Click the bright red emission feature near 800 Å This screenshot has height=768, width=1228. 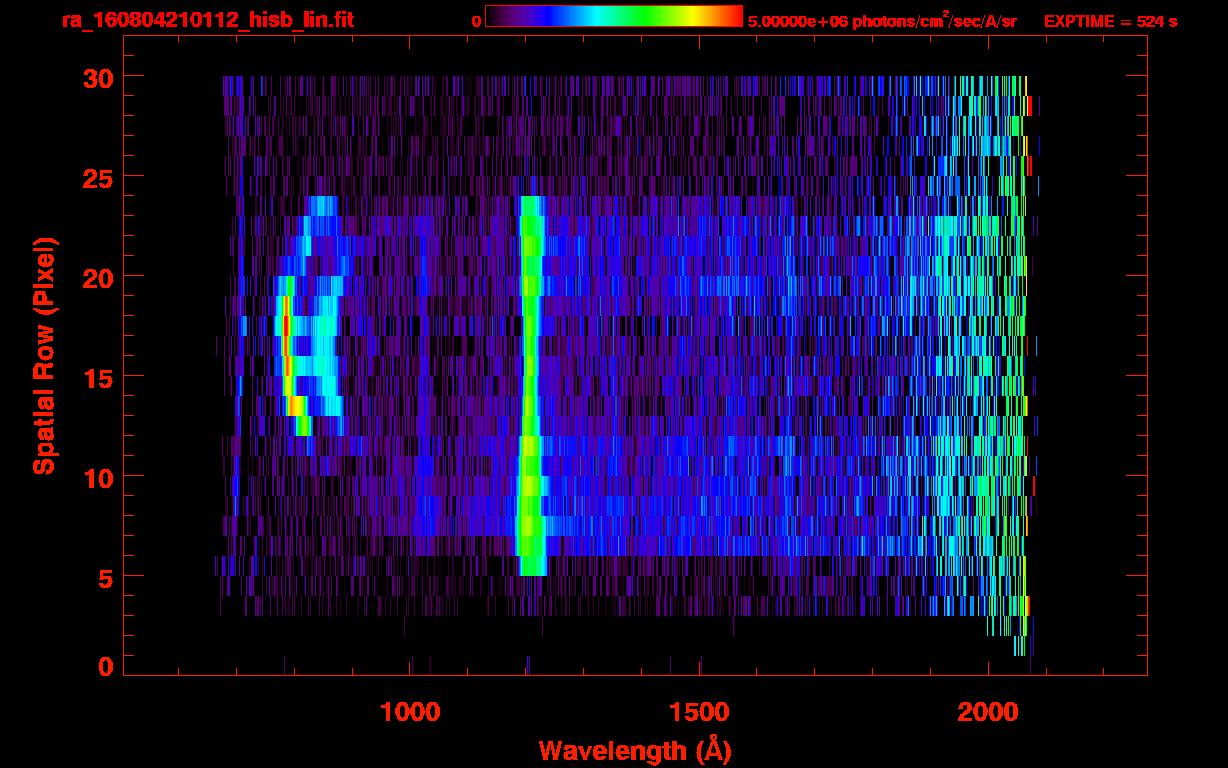pyautogui.click(x=287, y=345)
